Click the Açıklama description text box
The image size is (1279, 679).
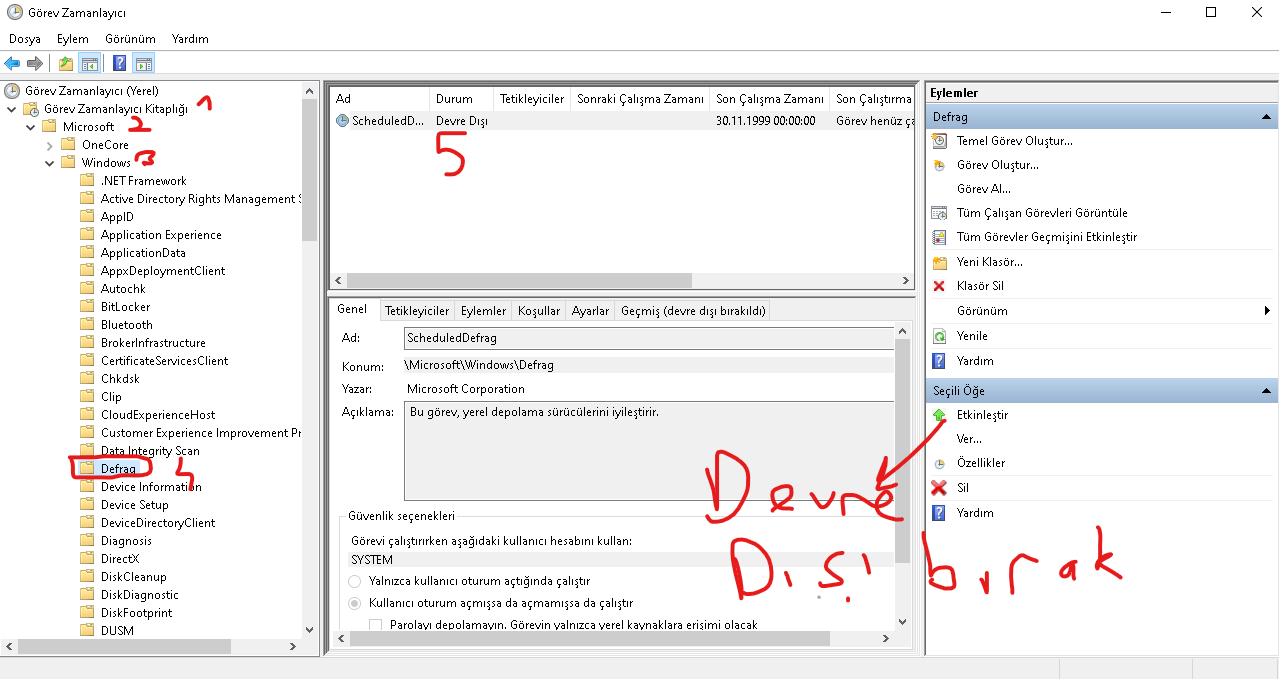coord(648,450)
